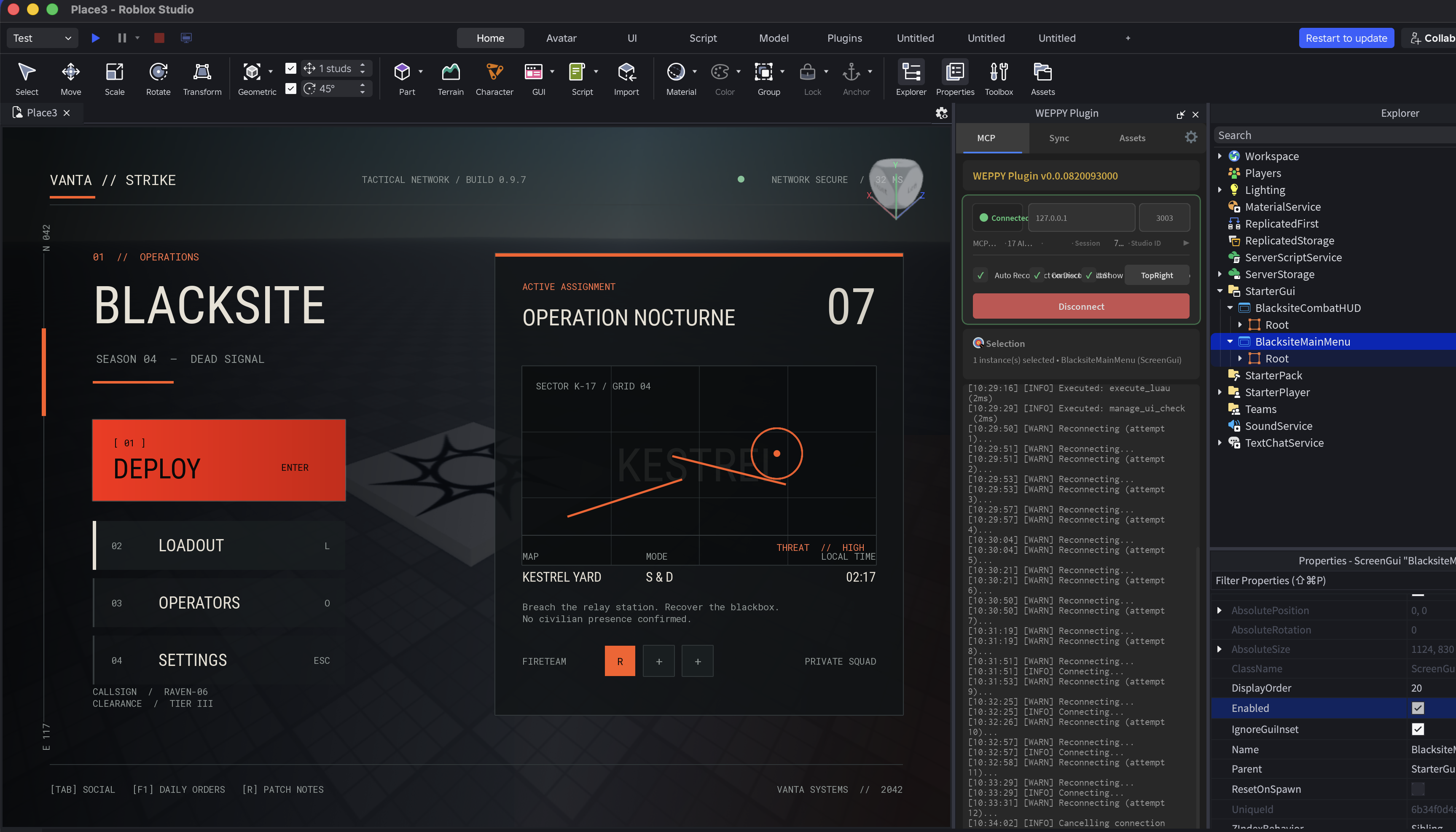Switch to the WEPPY Plugin Assets tab
Screen dimensions: 1456x832
[x=1132, y=138]
